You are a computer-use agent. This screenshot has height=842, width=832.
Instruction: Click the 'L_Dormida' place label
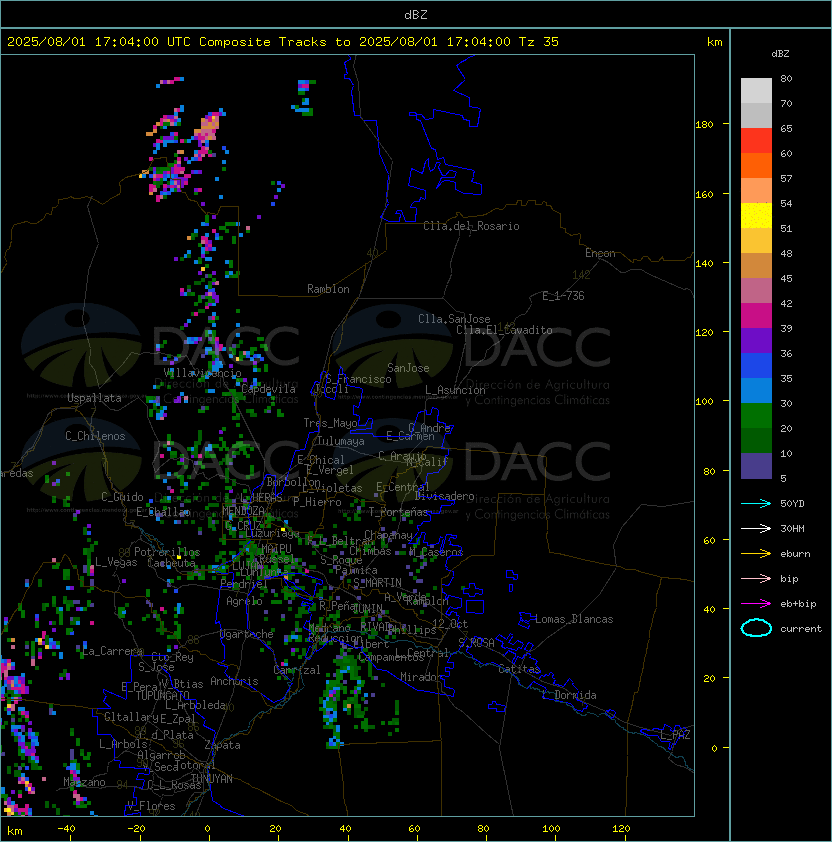[569, 695]
